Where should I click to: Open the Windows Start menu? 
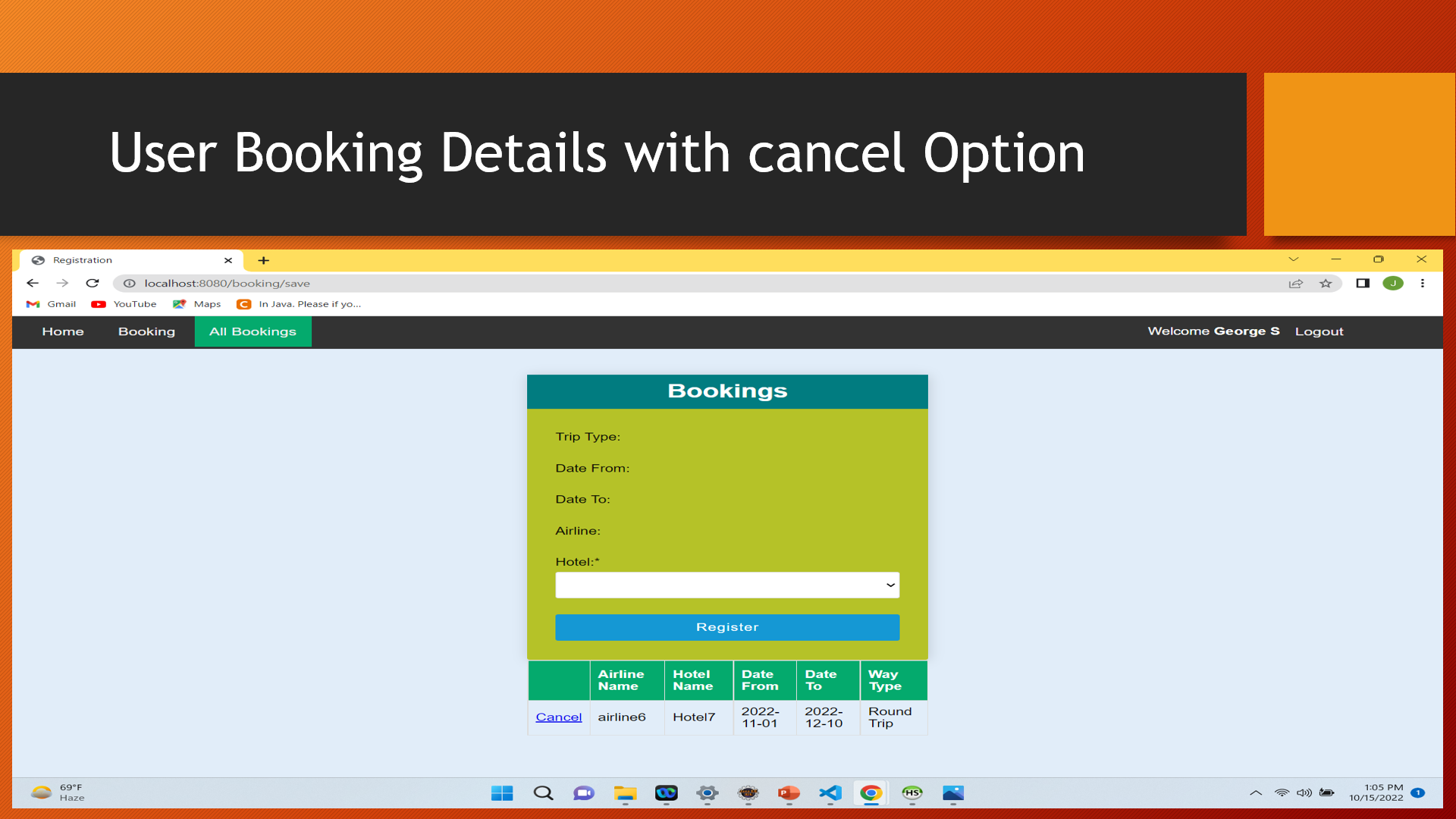pos(502,793)
